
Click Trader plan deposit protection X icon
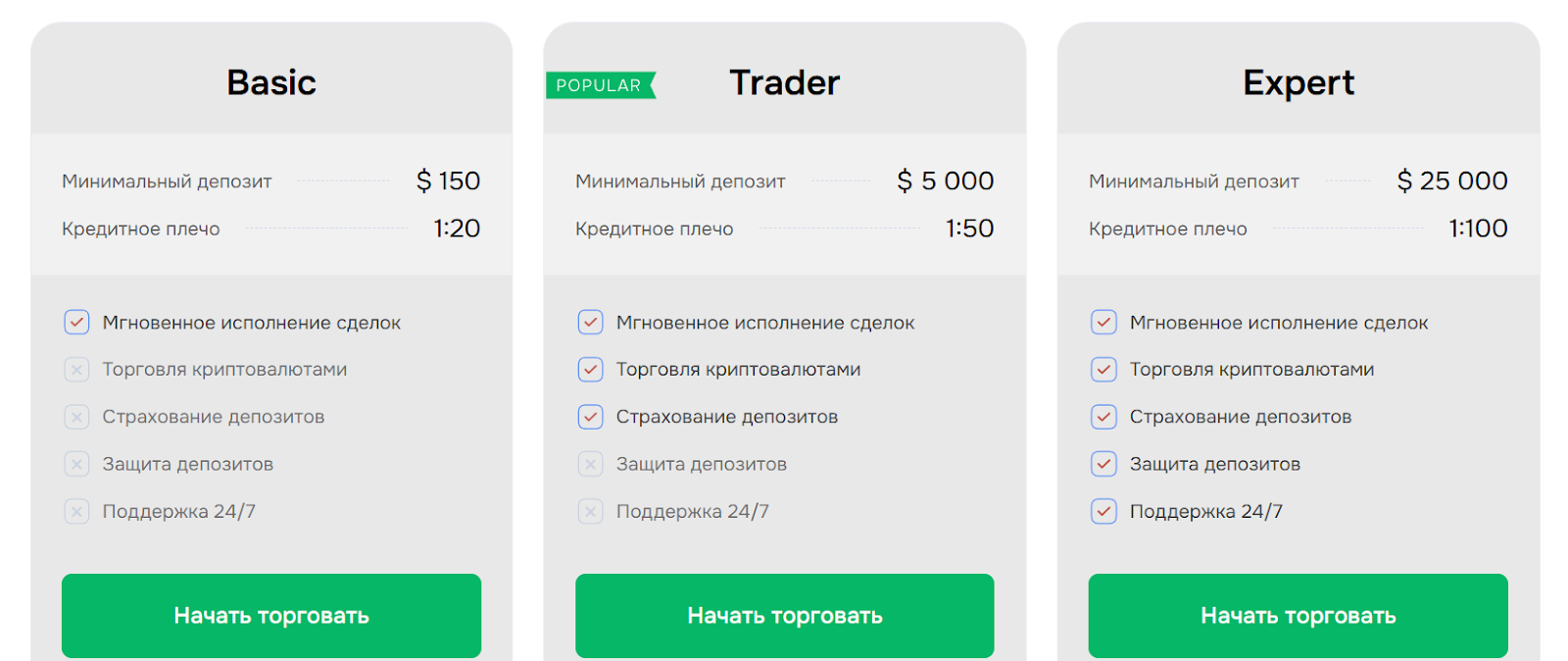(590, 464)
